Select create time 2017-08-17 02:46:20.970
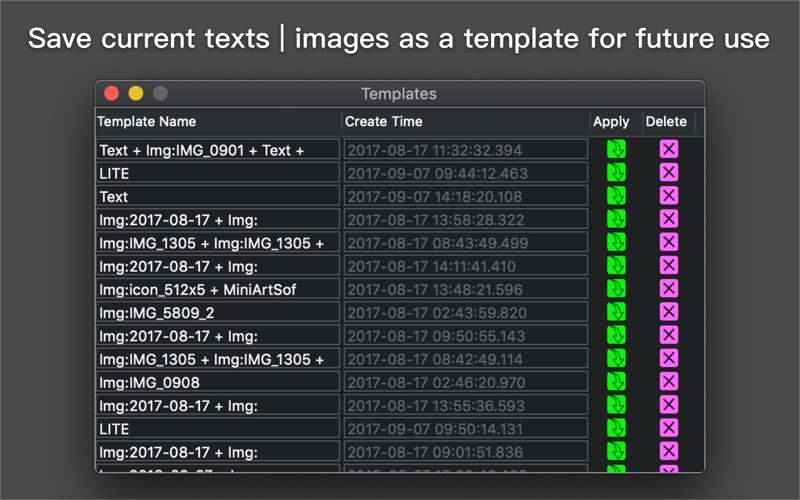 pyautogui.click(x=466, y=382)
